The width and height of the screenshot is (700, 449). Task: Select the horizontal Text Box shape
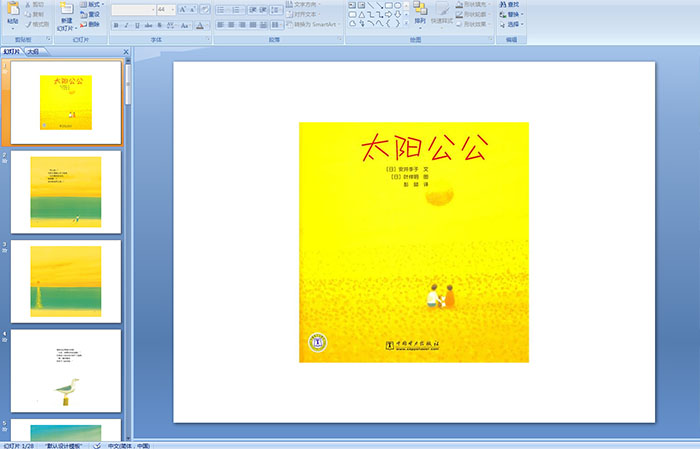coord(352,5)
